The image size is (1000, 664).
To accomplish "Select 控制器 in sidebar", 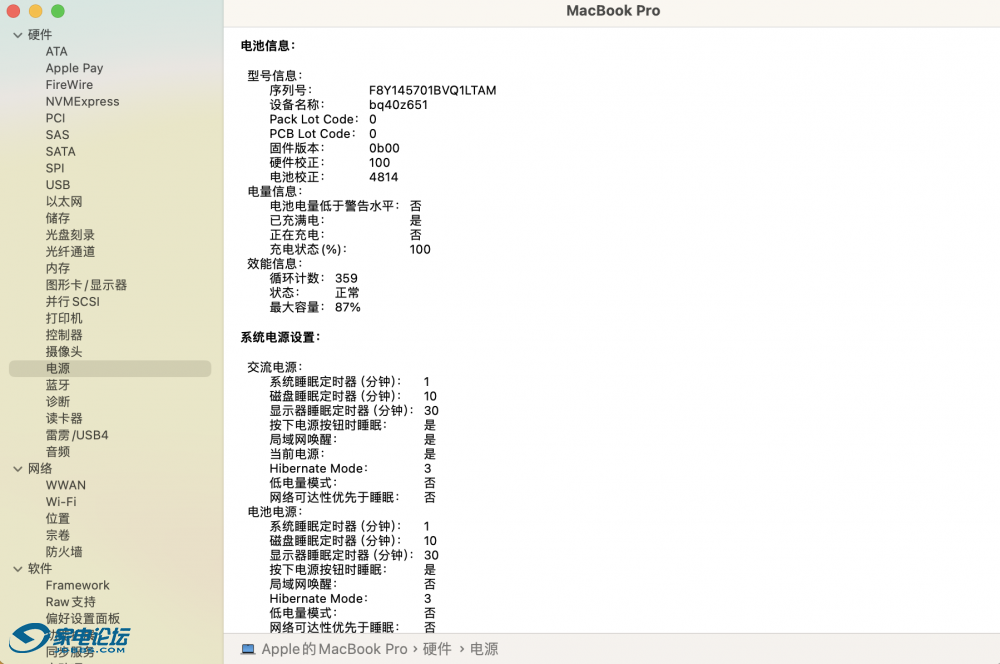I will (64, 335).
